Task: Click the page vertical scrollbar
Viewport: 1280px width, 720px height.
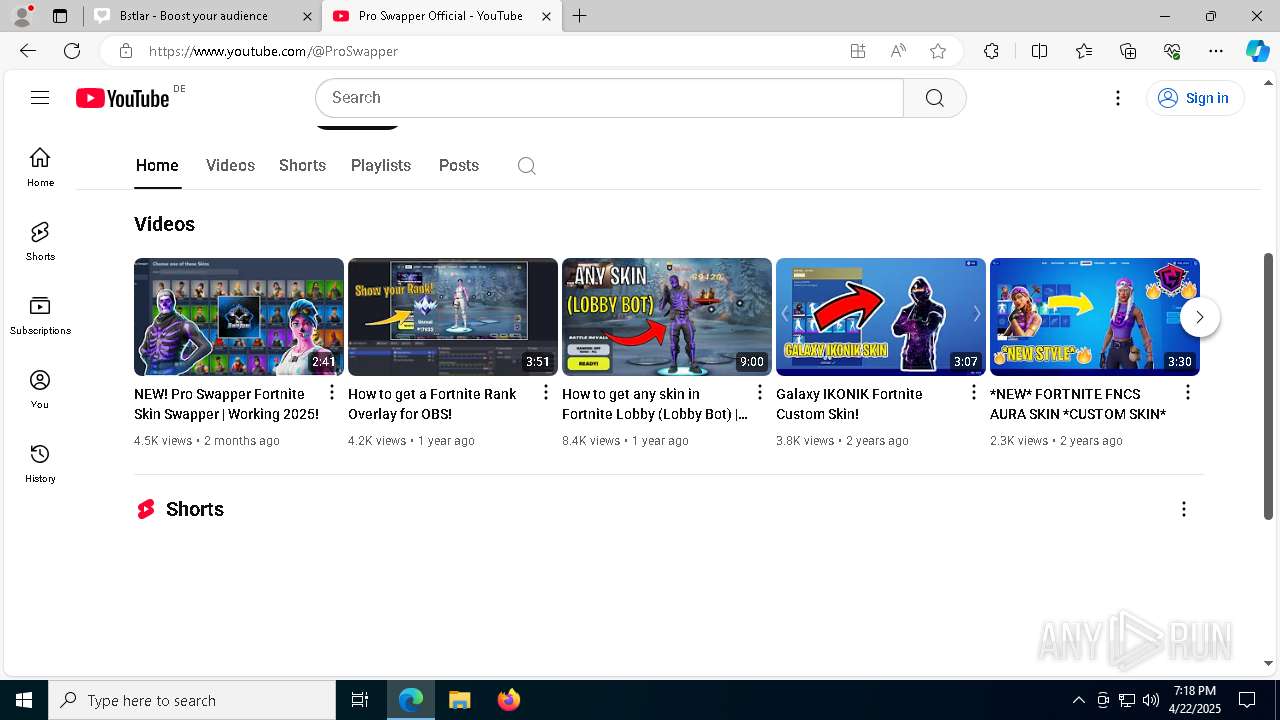Action: tap(1269, 385)
